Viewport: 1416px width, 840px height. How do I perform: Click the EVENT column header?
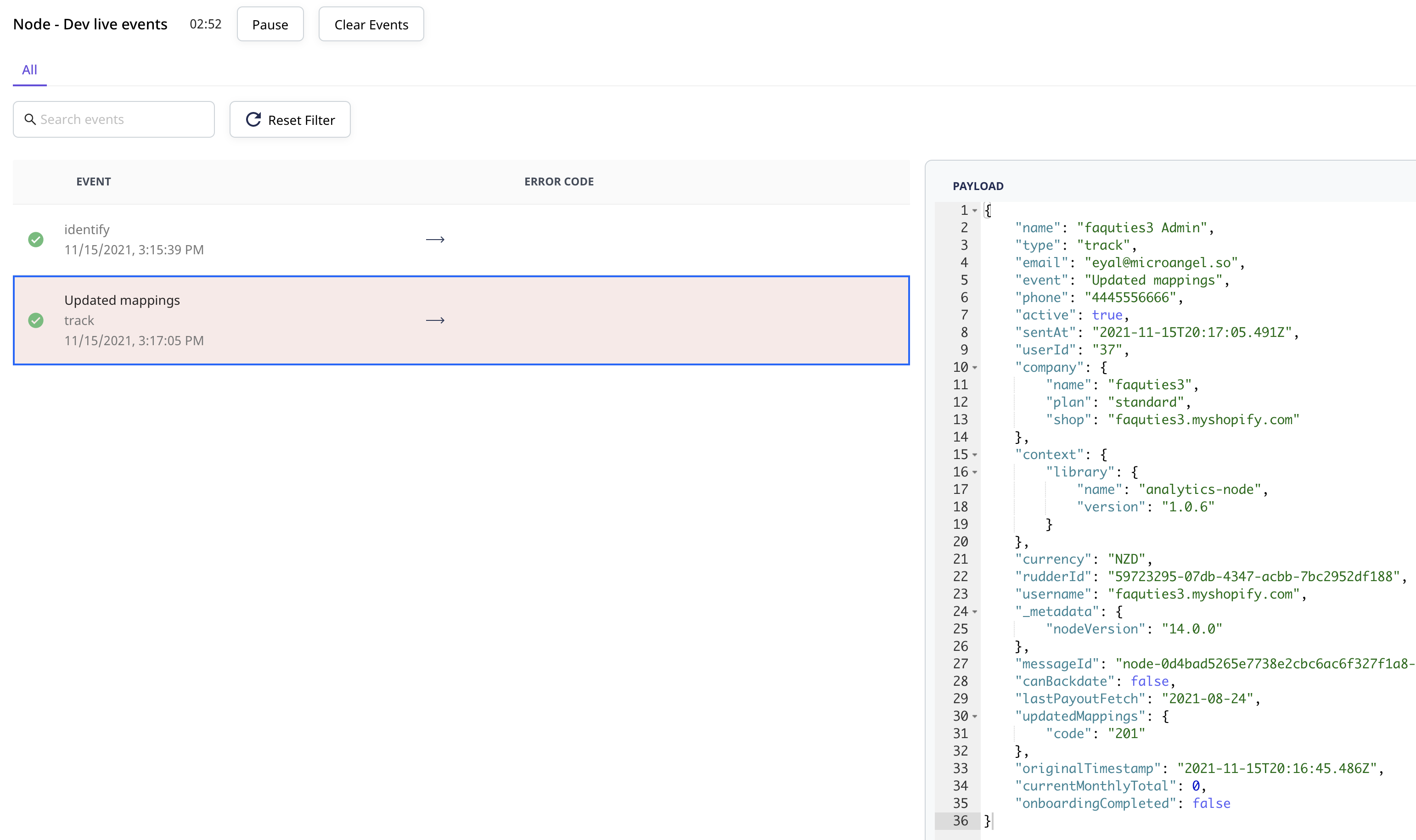[x=93, y=182]
